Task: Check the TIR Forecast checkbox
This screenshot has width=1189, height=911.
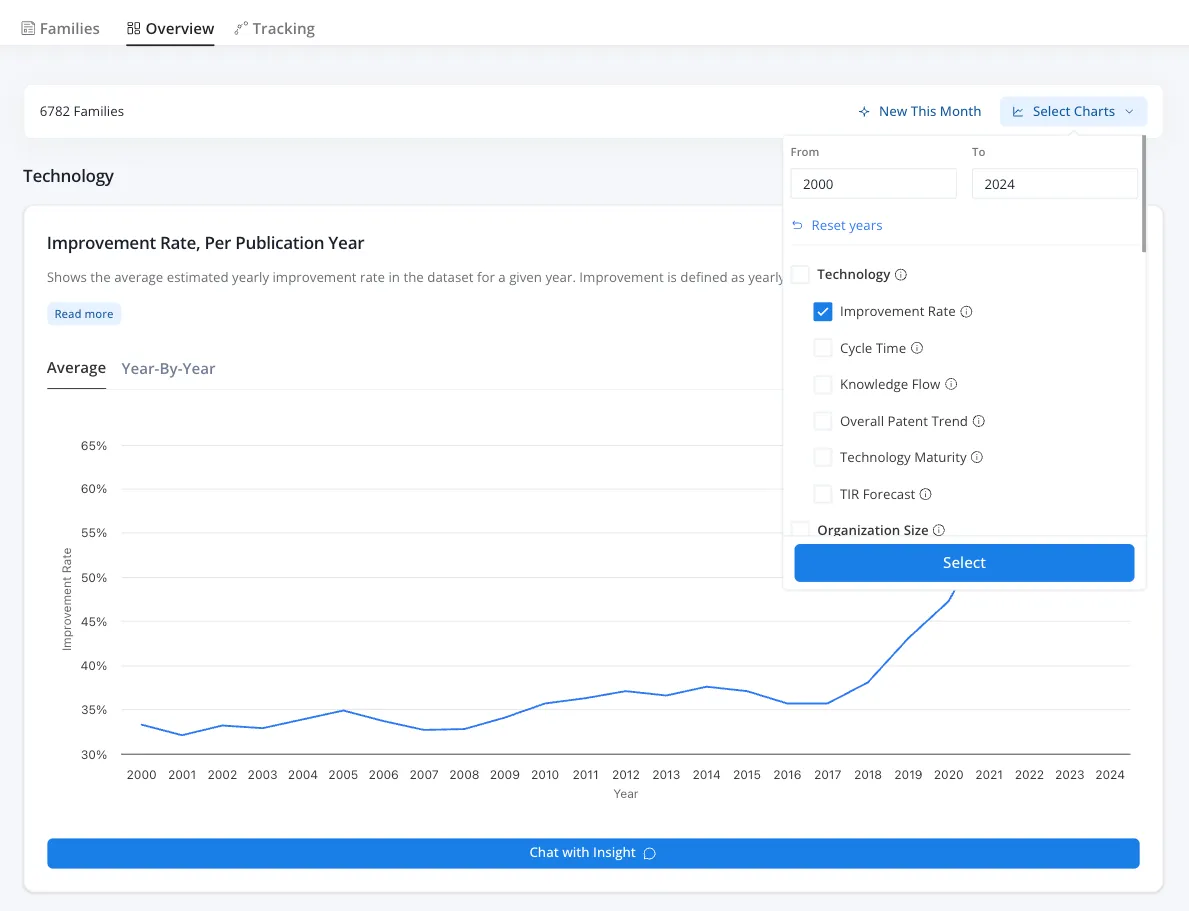Action: click(823, 495)
